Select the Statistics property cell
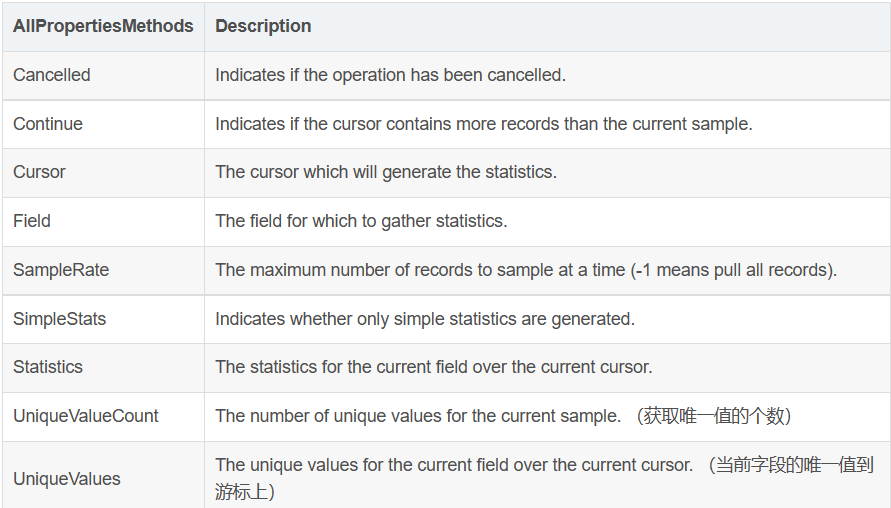This screenshot has width=891, height=508. (48, 367)
